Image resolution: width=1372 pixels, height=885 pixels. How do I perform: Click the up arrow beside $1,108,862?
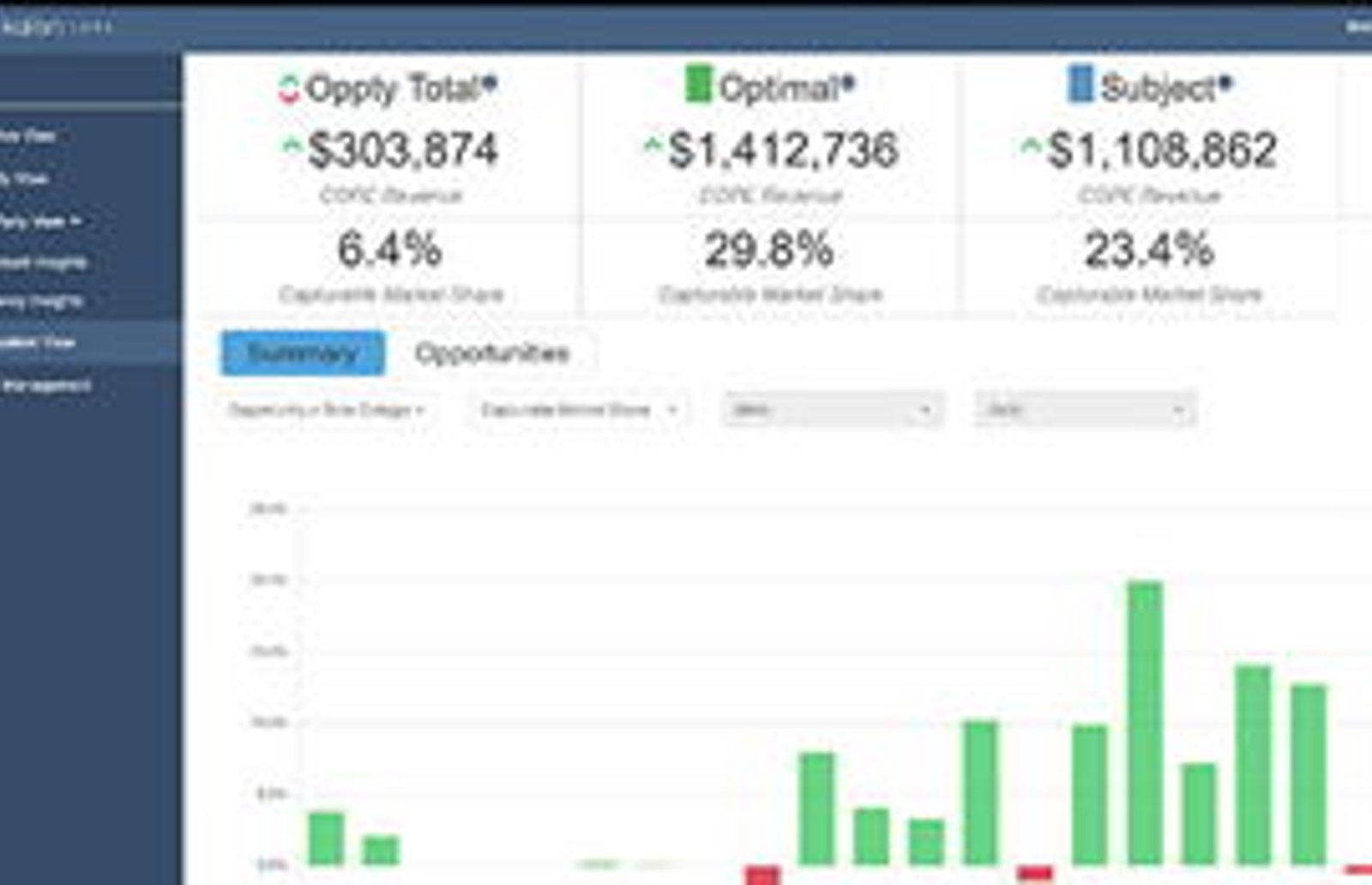coord(1030,146)
